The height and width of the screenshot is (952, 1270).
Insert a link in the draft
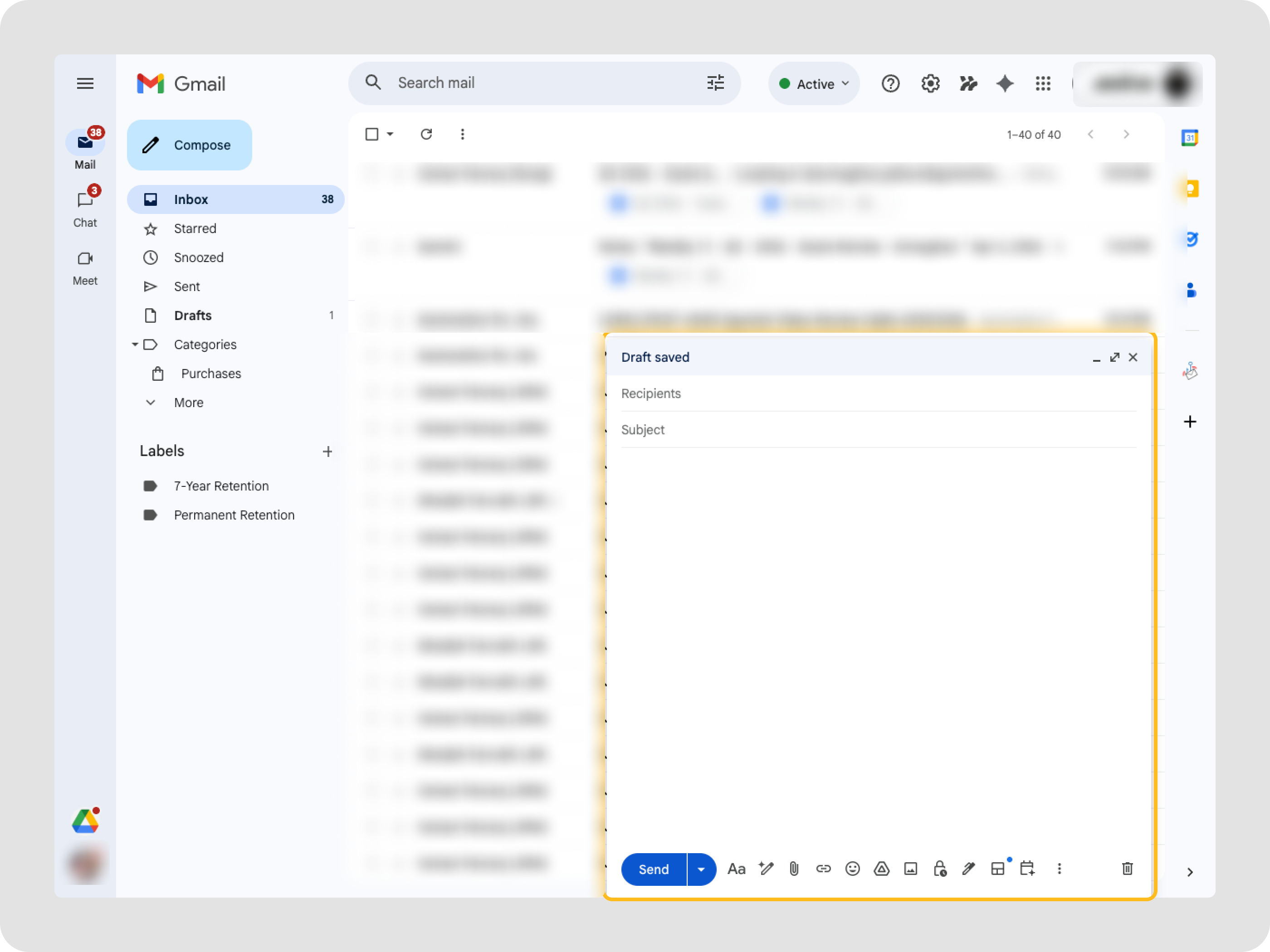pos(823,869)
